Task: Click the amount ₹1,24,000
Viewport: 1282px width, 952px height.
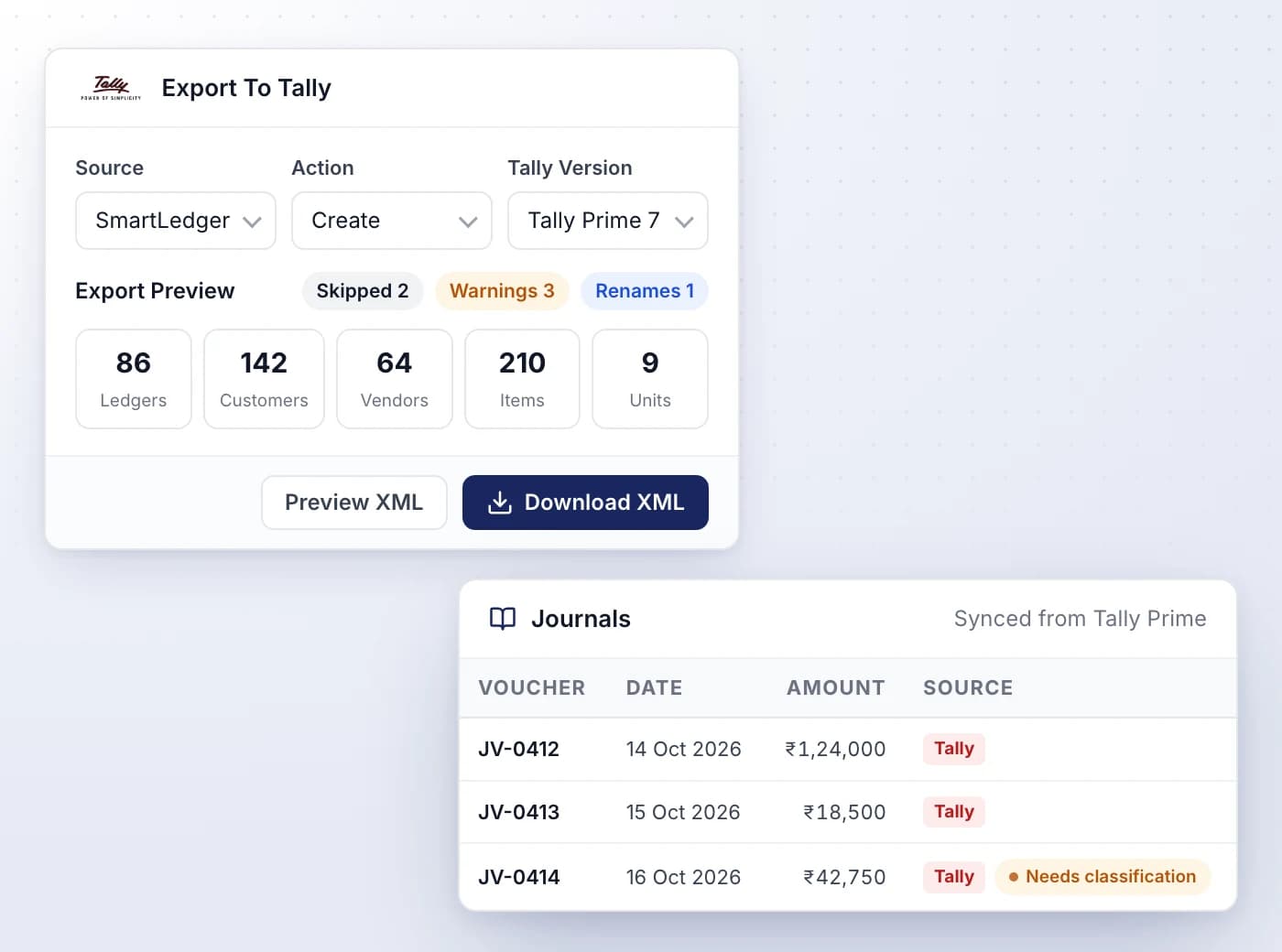Action: click(835, 749)
